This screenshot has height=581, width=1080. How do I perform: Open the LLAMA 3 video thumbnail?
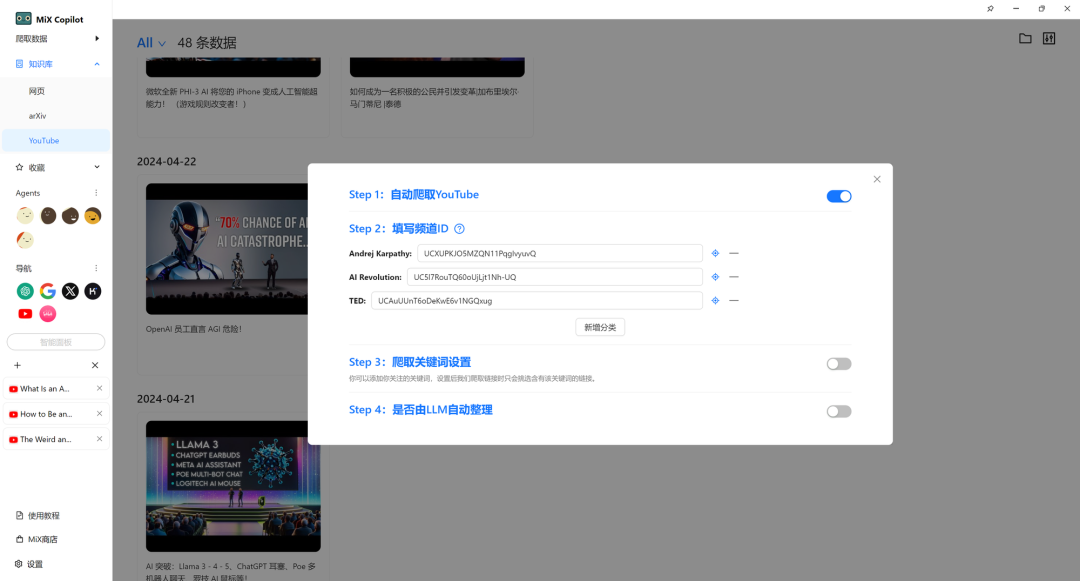click(x=233, y=486)
